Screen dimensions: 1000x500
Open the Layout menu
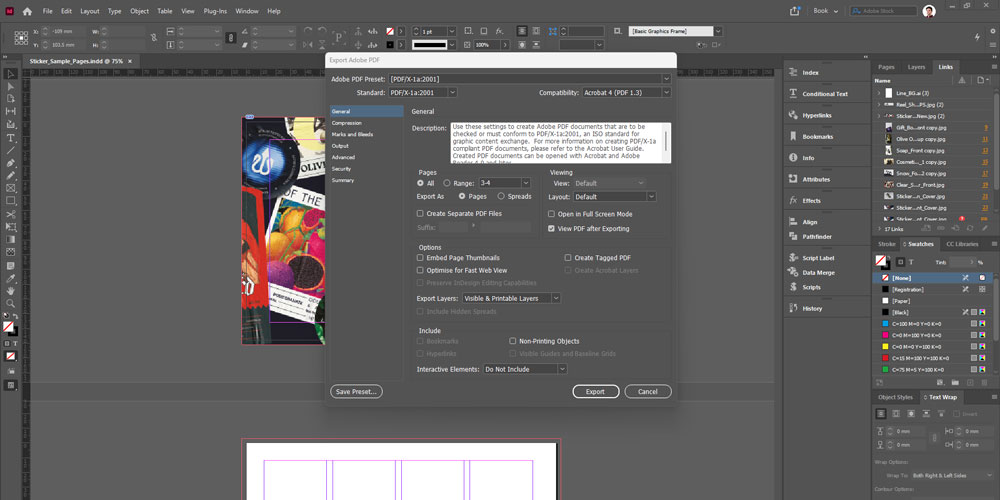[90, 11]
